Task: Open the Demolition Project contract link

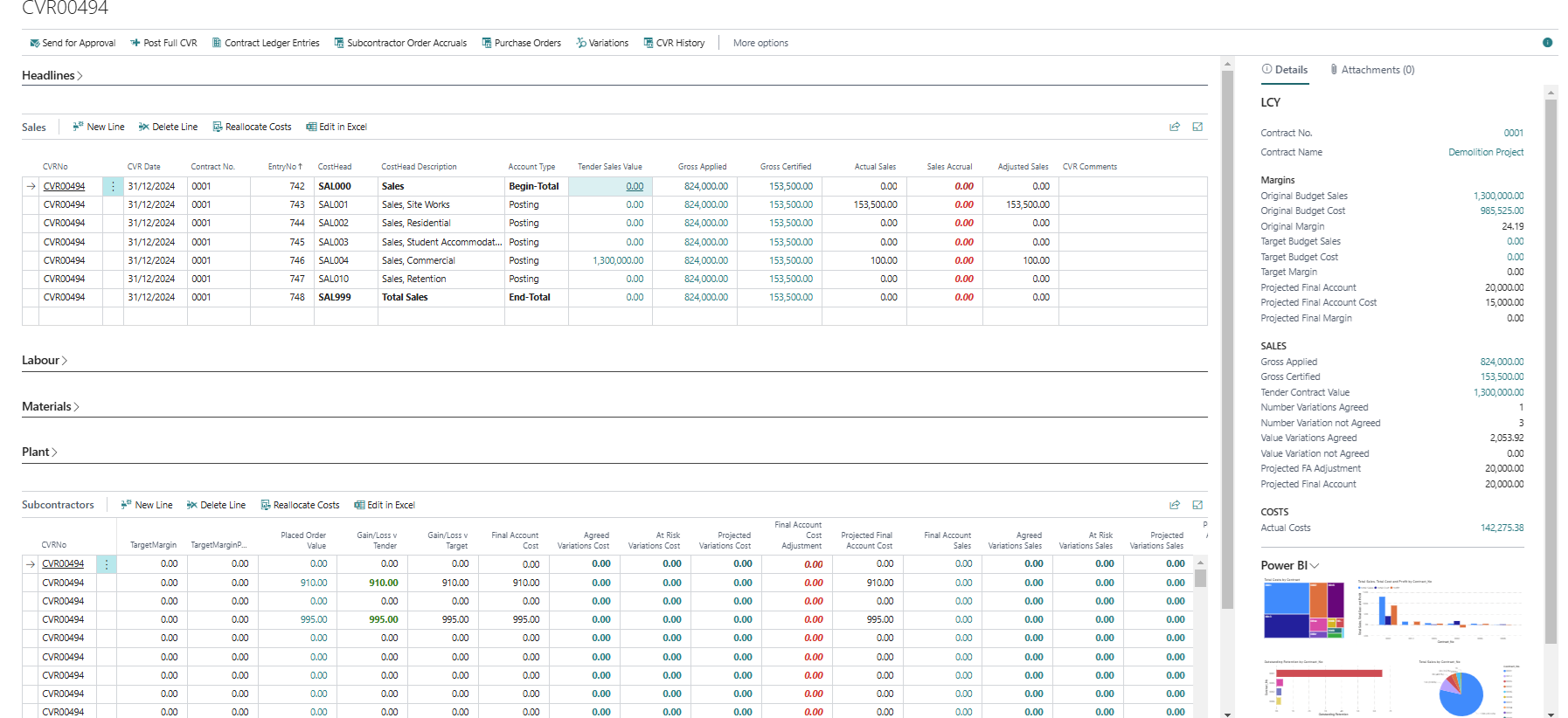Action: (1485, 152)
